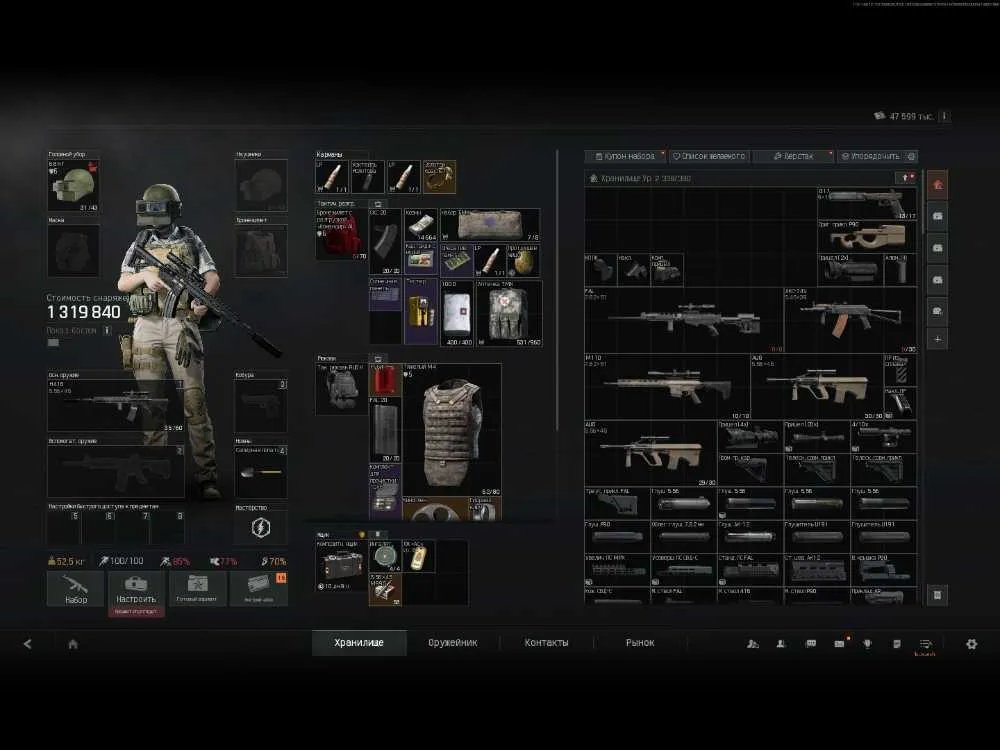The image size is (1000, 750).
Task: Open the gear icon next to Упорядочить
Action: [x=911, y=156]
